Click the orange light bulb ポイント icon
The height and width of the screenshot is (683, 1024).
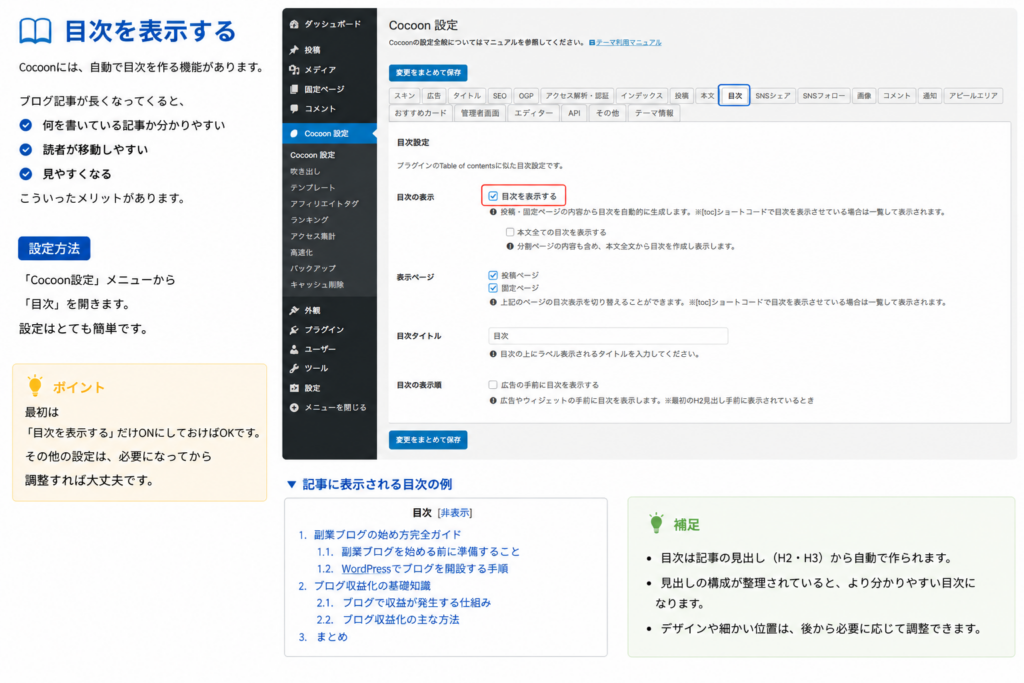(35, 385)
